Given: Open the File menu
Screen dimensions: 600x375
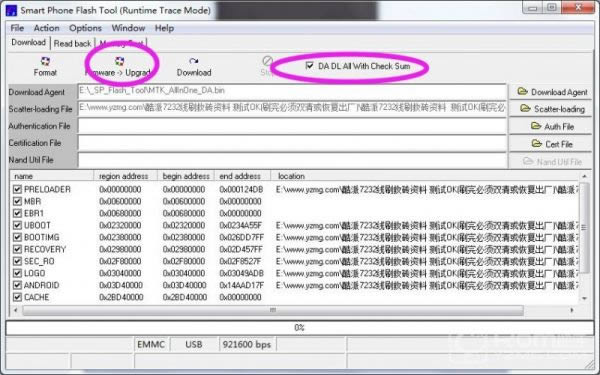Looking at the screenshot, I should coord(17,28).
